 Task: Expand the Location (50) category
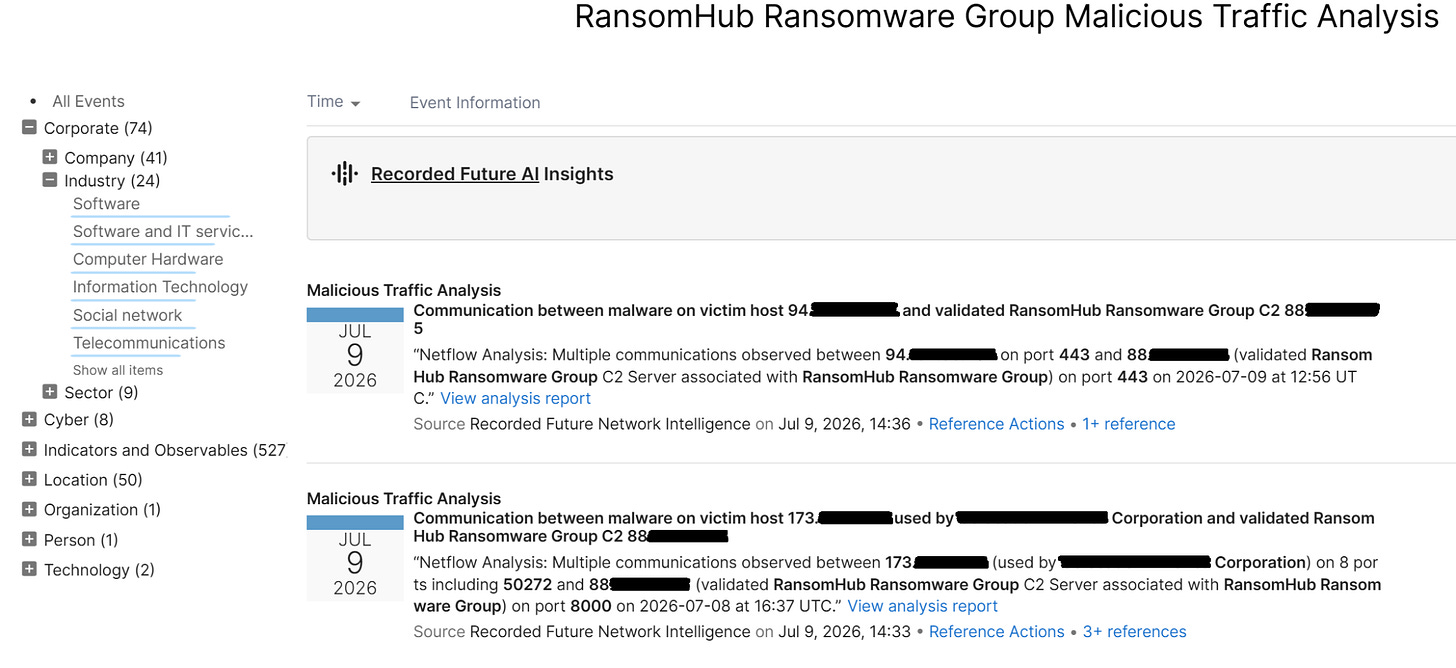pos(29,480)
